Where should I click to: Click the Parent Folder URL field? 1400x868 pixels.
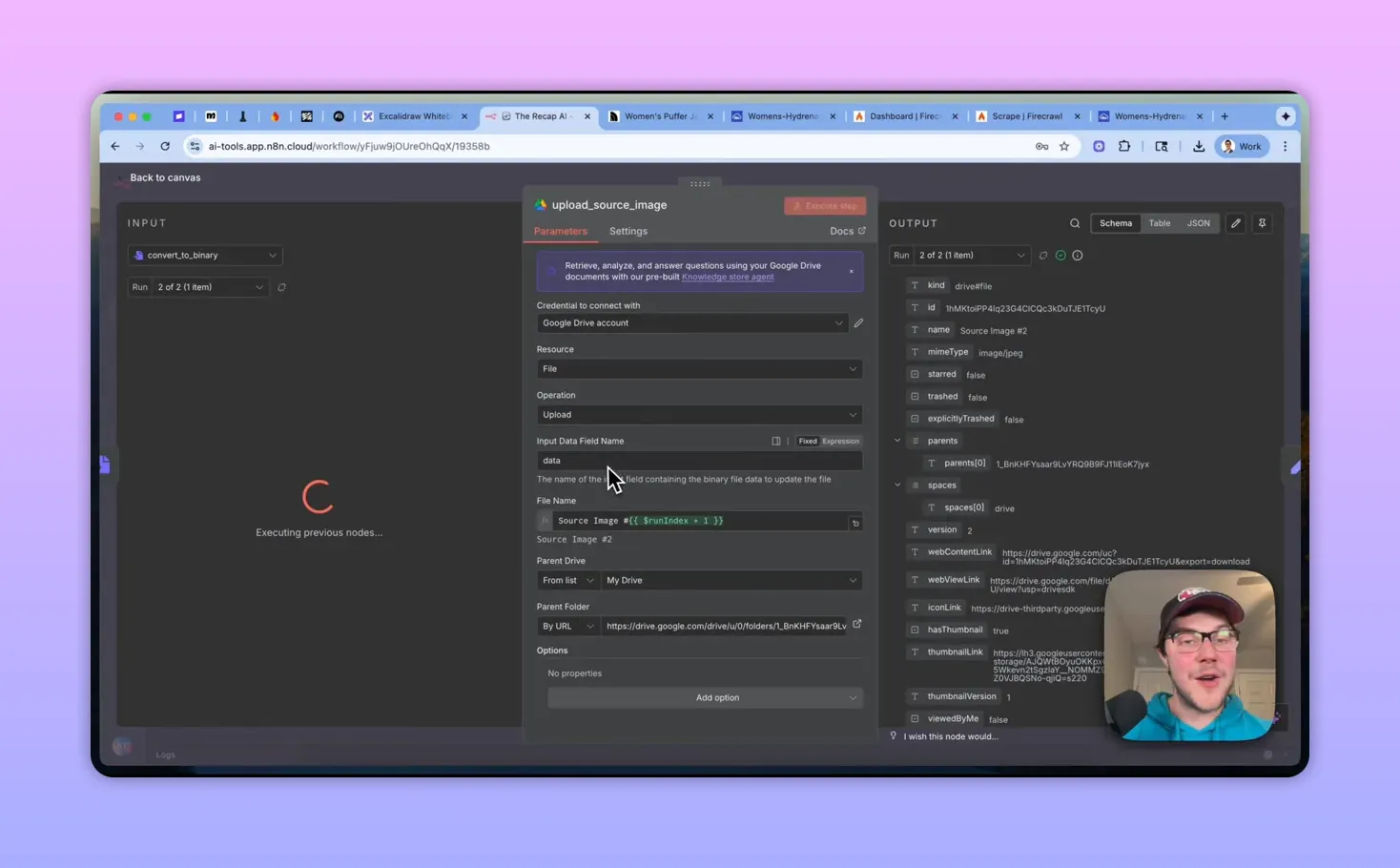point(725,627)
